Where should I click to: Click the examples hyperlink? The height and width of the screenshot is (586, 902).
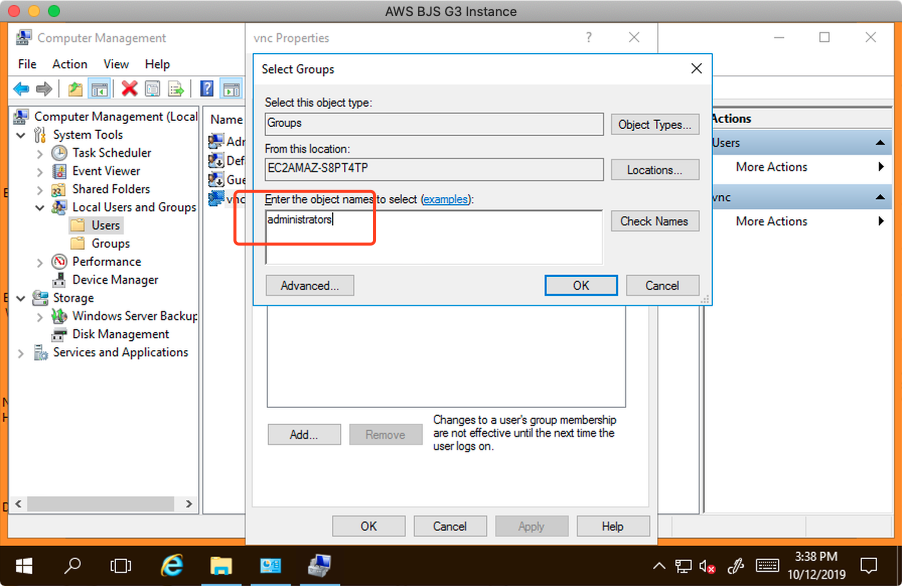446,200
